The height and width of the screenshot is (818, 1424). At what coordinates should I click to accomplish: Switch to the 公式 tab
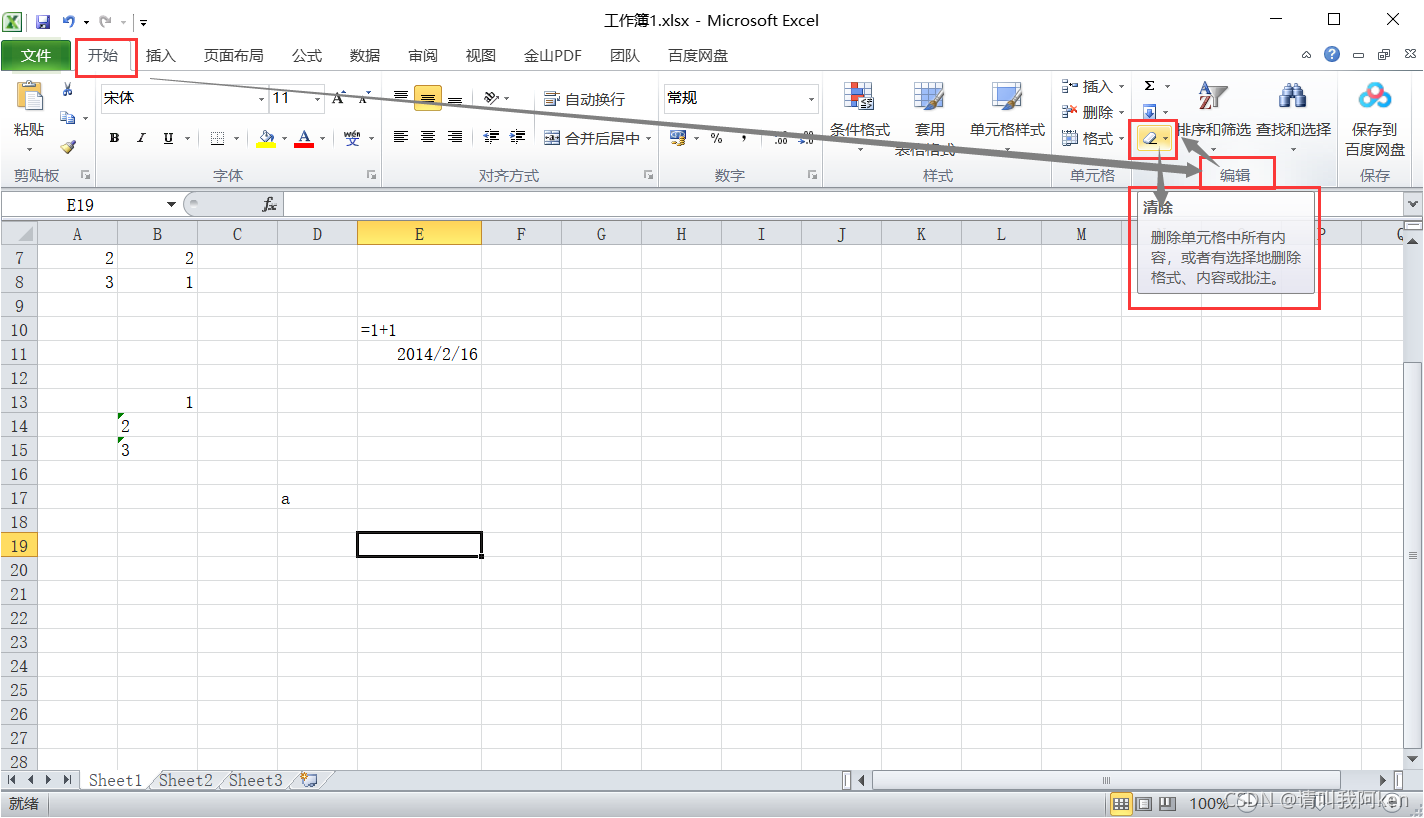pyautogui.click(x=307, y=56)
